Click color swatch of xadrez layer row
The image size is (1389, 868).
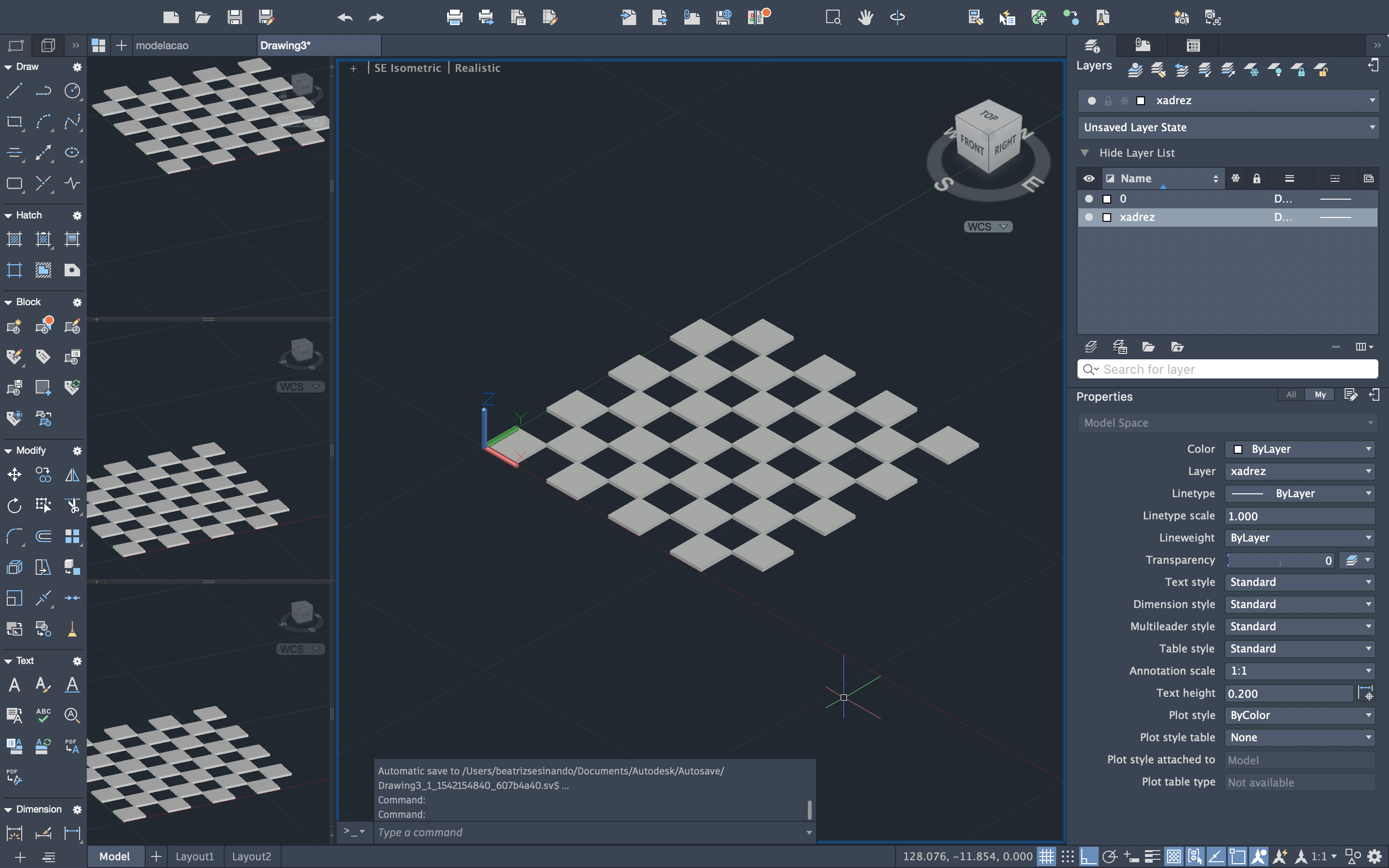(x=1107, y=217)
